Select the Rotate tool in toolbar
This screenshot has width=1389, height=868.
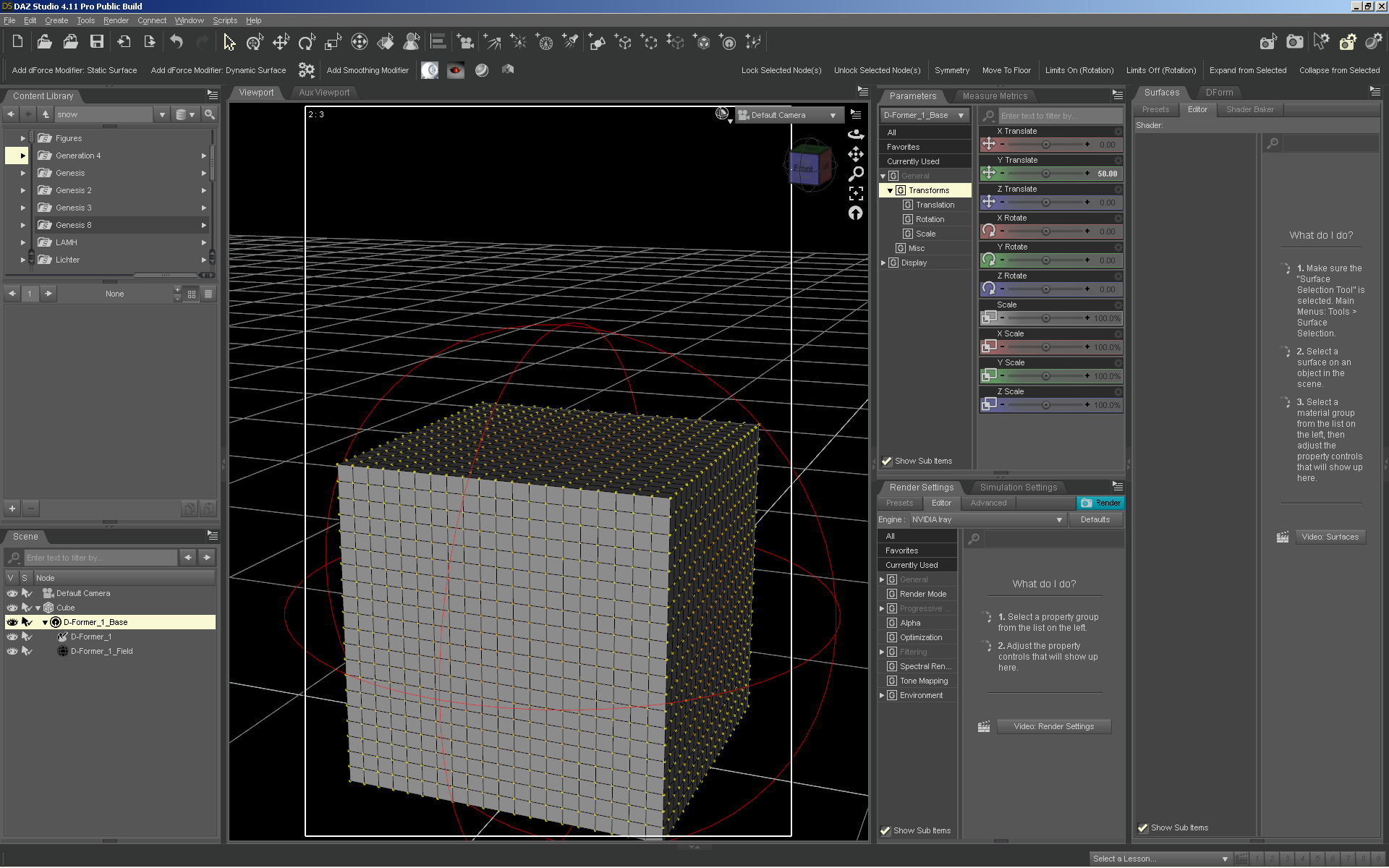[x=306, y=42]
